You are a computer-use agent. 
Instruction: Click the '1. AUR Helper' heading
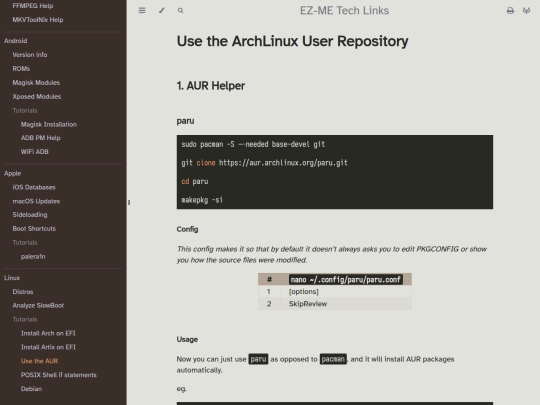(x=211, y=86)
